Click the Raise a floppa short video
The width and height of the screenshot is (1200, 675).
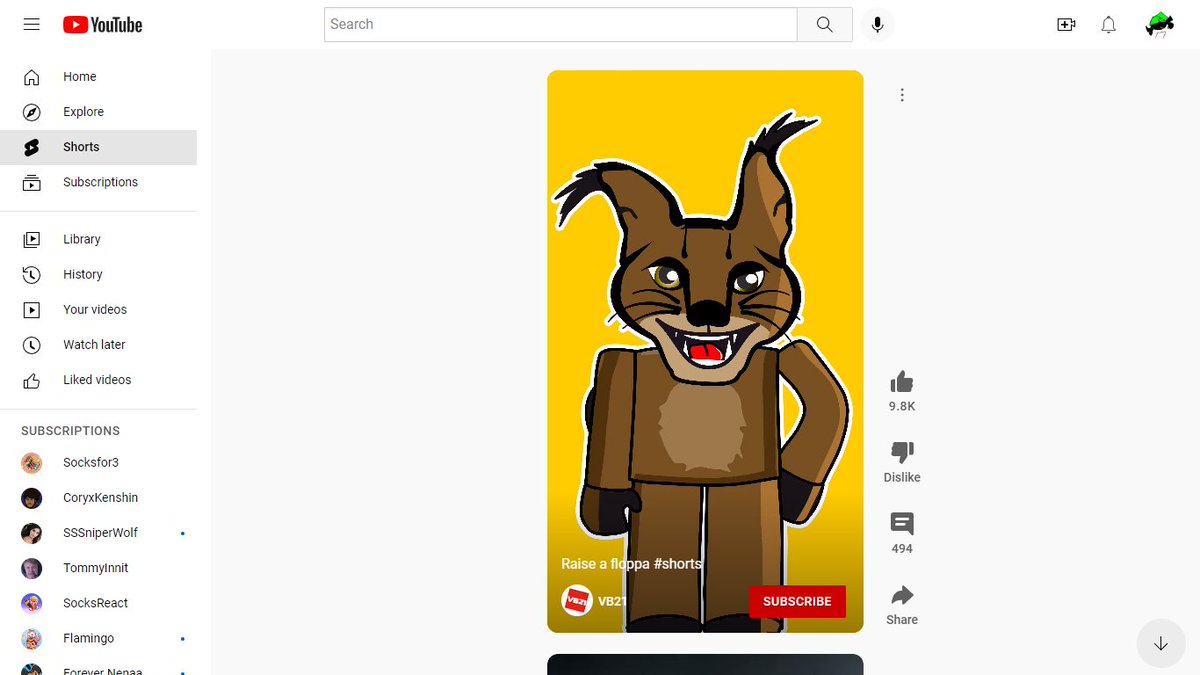pyautogui.click(x=705, y=351)
